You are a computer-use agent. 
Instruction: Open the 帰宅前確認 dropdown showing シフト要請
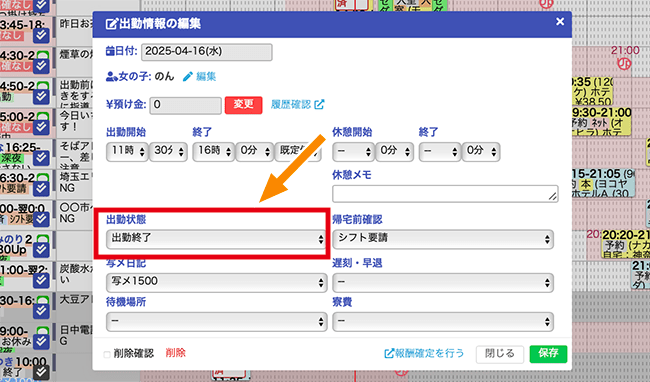pos(443,239)
